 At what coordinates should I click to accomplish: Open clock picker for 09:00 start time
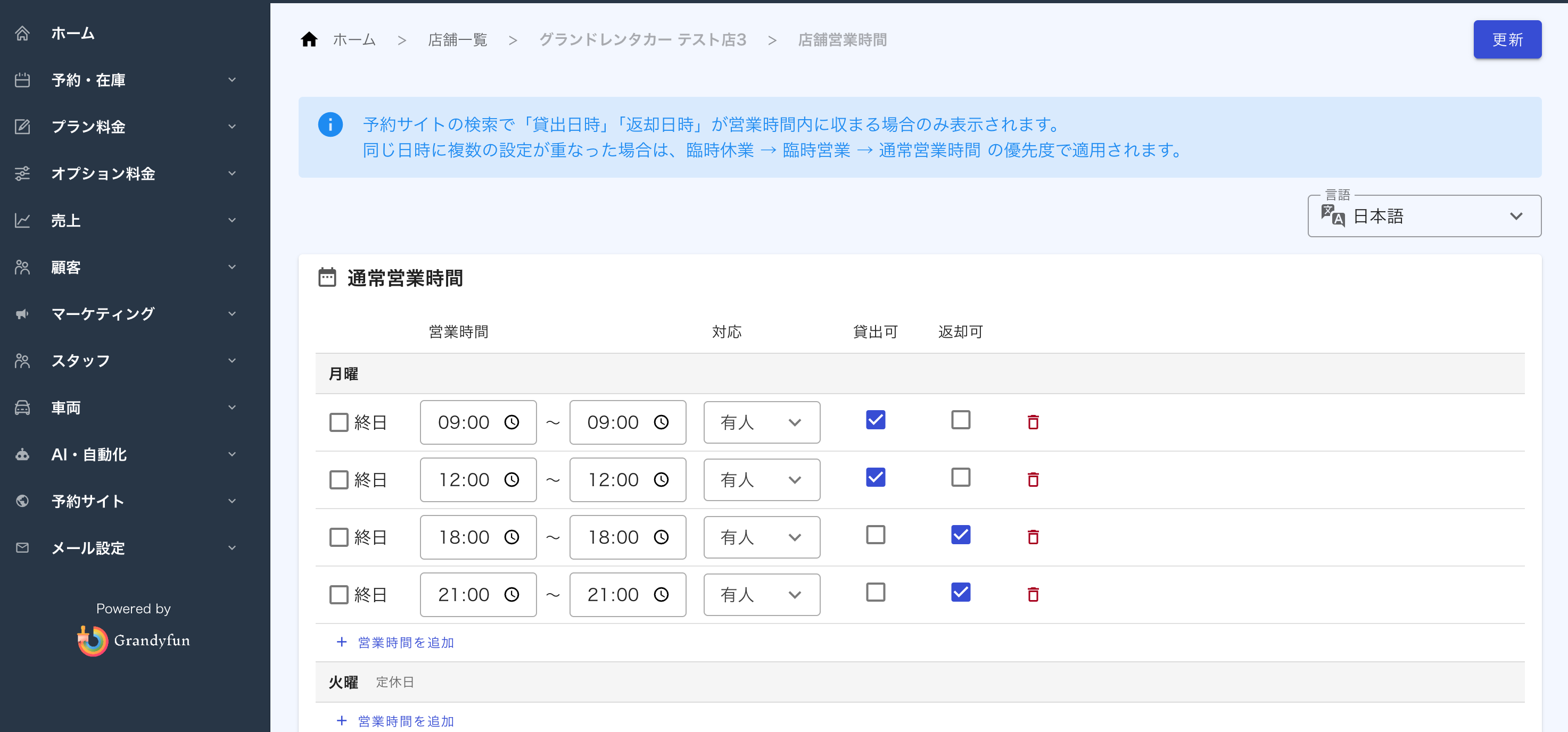point(512,422)
